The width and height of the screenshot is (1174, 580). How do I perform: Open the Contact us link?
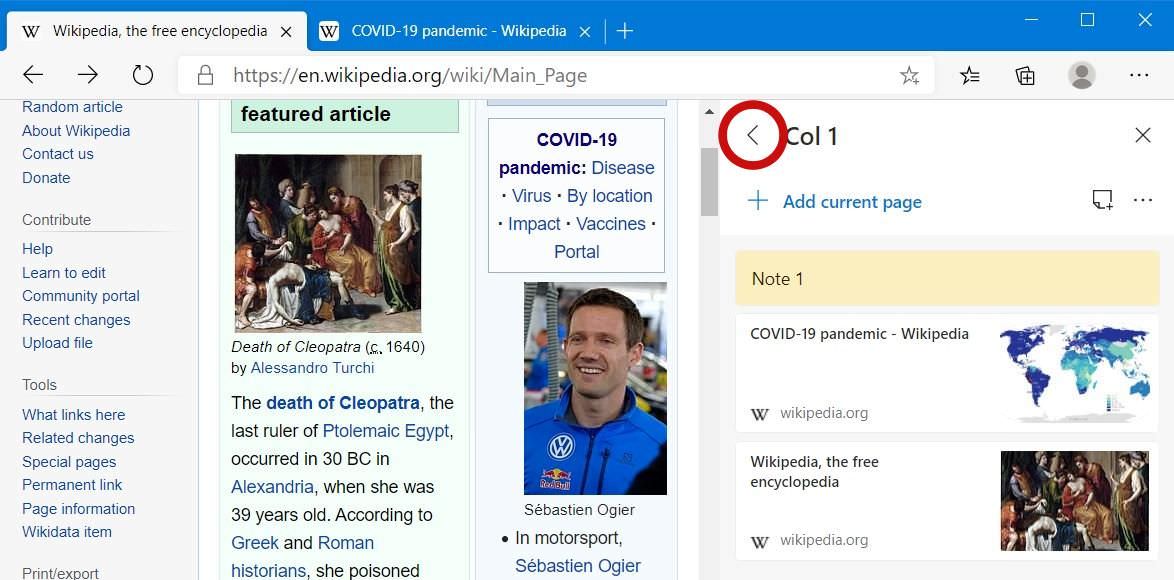pos(58,154)
